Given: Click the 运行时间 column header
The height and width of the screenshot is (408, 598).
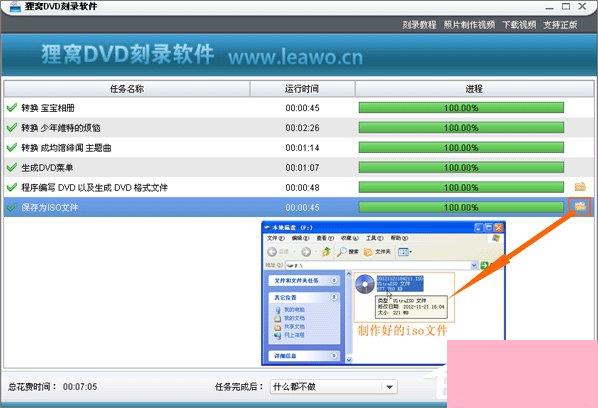Looking at the screenshot, I should coord(302,89).
